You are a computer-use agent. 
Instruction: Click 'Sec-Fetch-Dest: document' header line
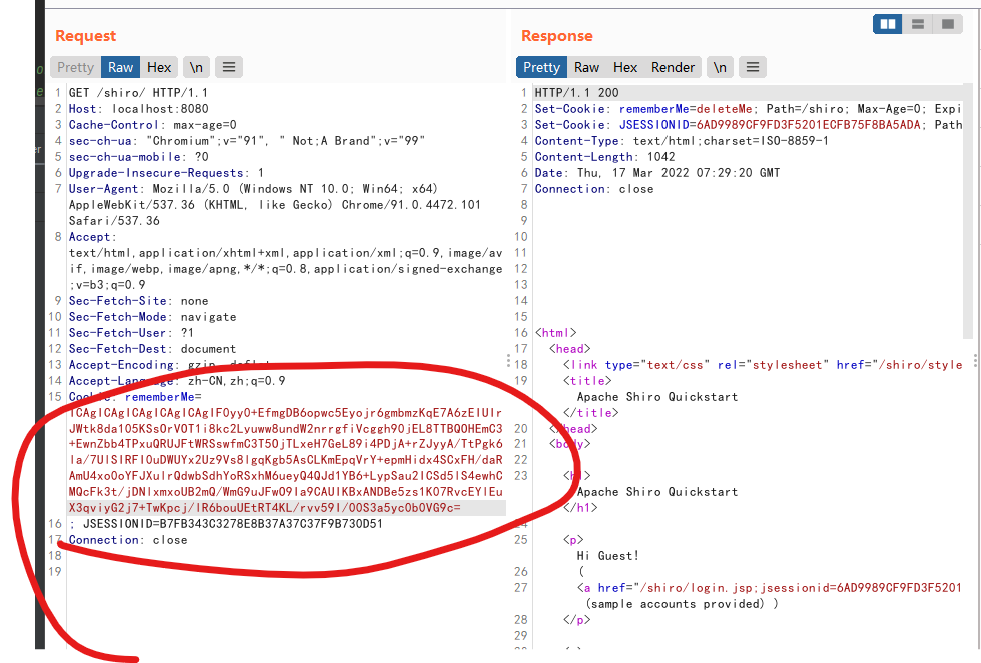pyautogui.click(x=153, y=349)
